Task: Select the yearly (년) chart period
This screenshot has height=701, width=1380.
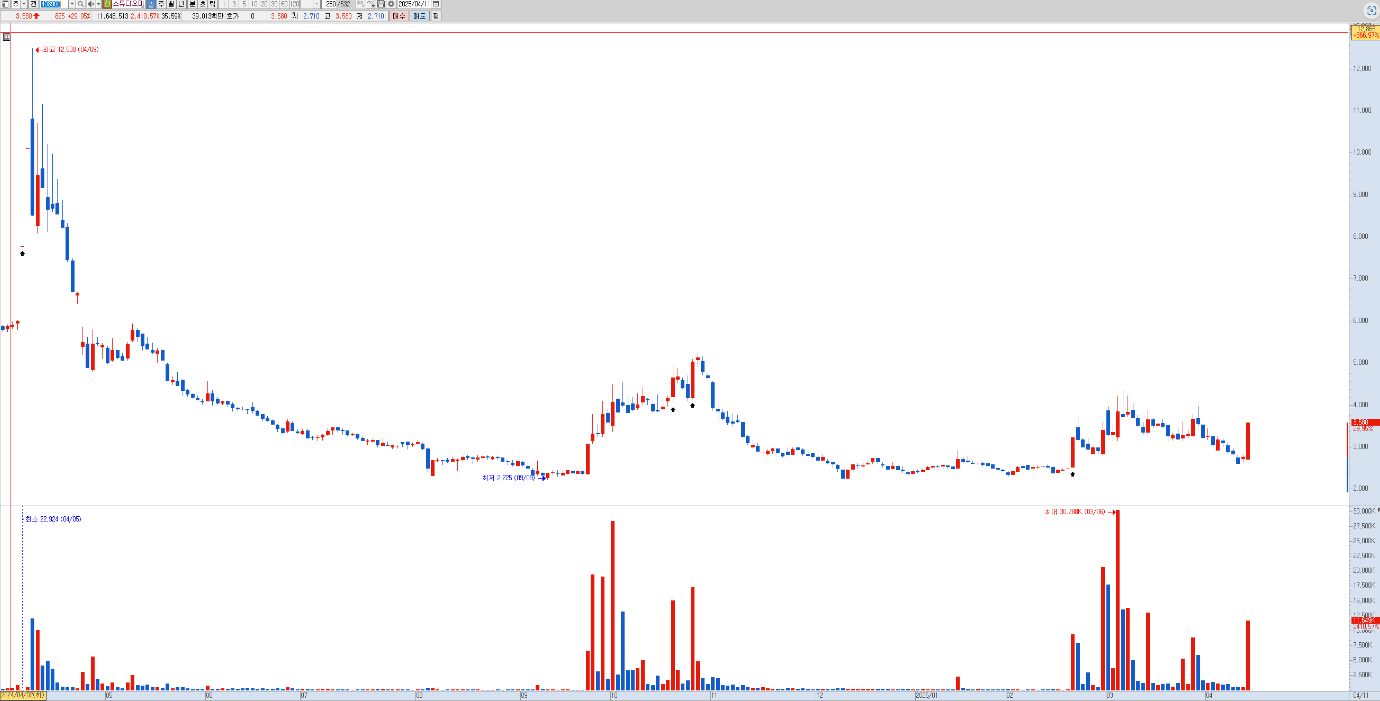Action: tap(181, 5)
